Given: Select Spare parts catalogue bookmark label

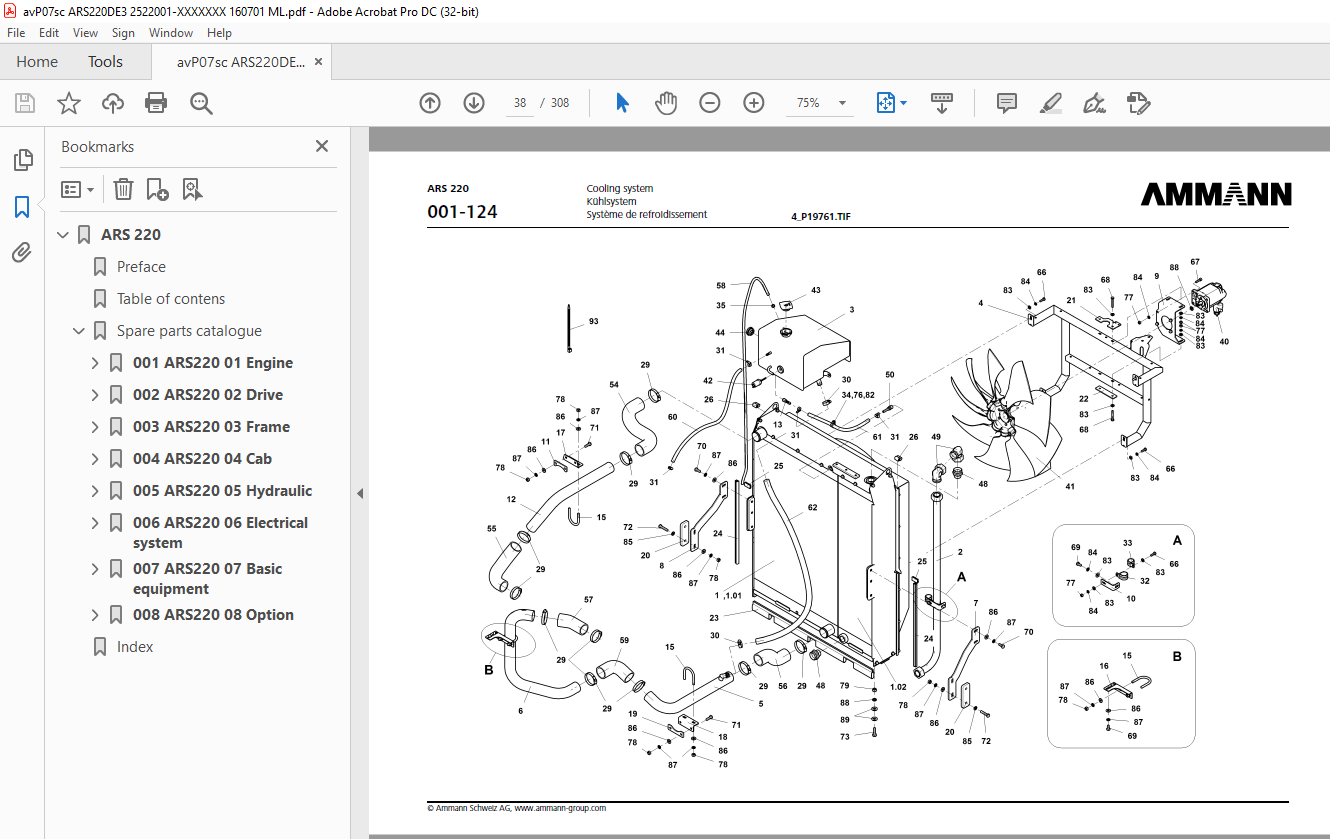Looking at the screenshot, I should [x=189, y=331].
